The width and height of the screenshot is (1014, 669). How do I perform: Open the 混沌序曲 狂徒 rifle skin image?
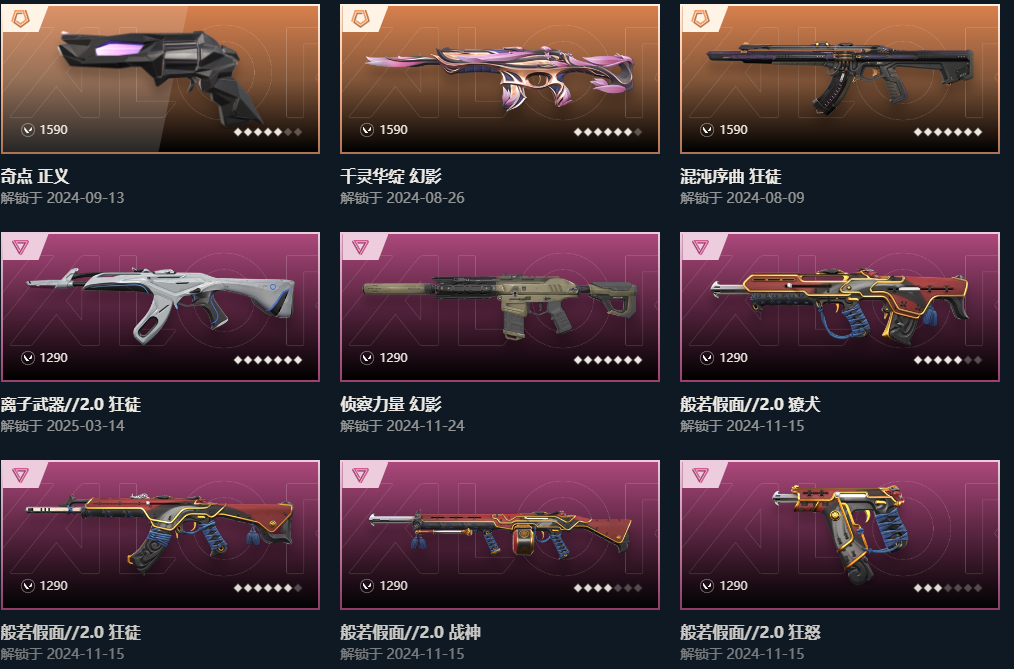(x=840, y=76)
